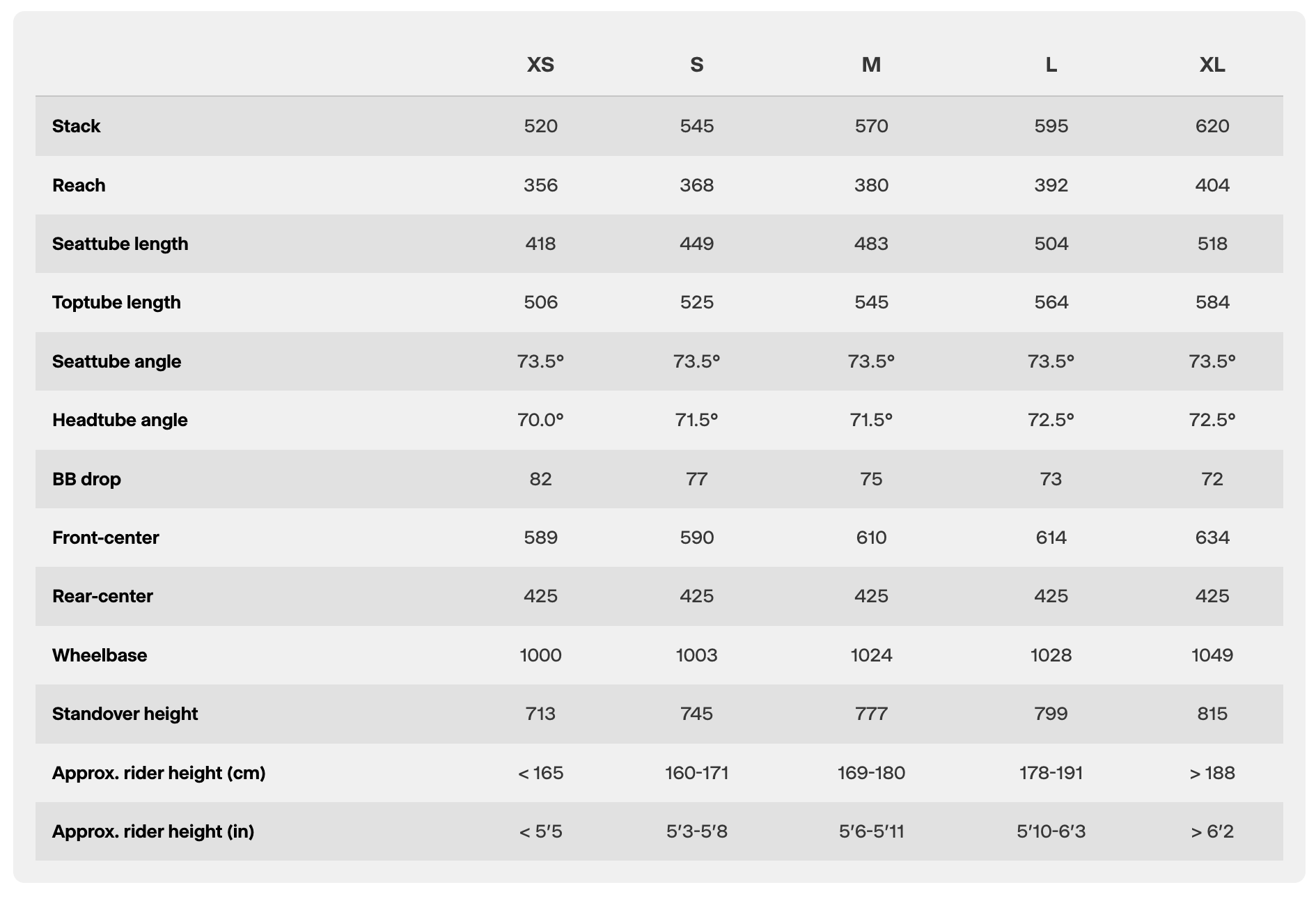1316x901 pixels.
Task: Click the M size column header
Action: click(x=871, y=65)
